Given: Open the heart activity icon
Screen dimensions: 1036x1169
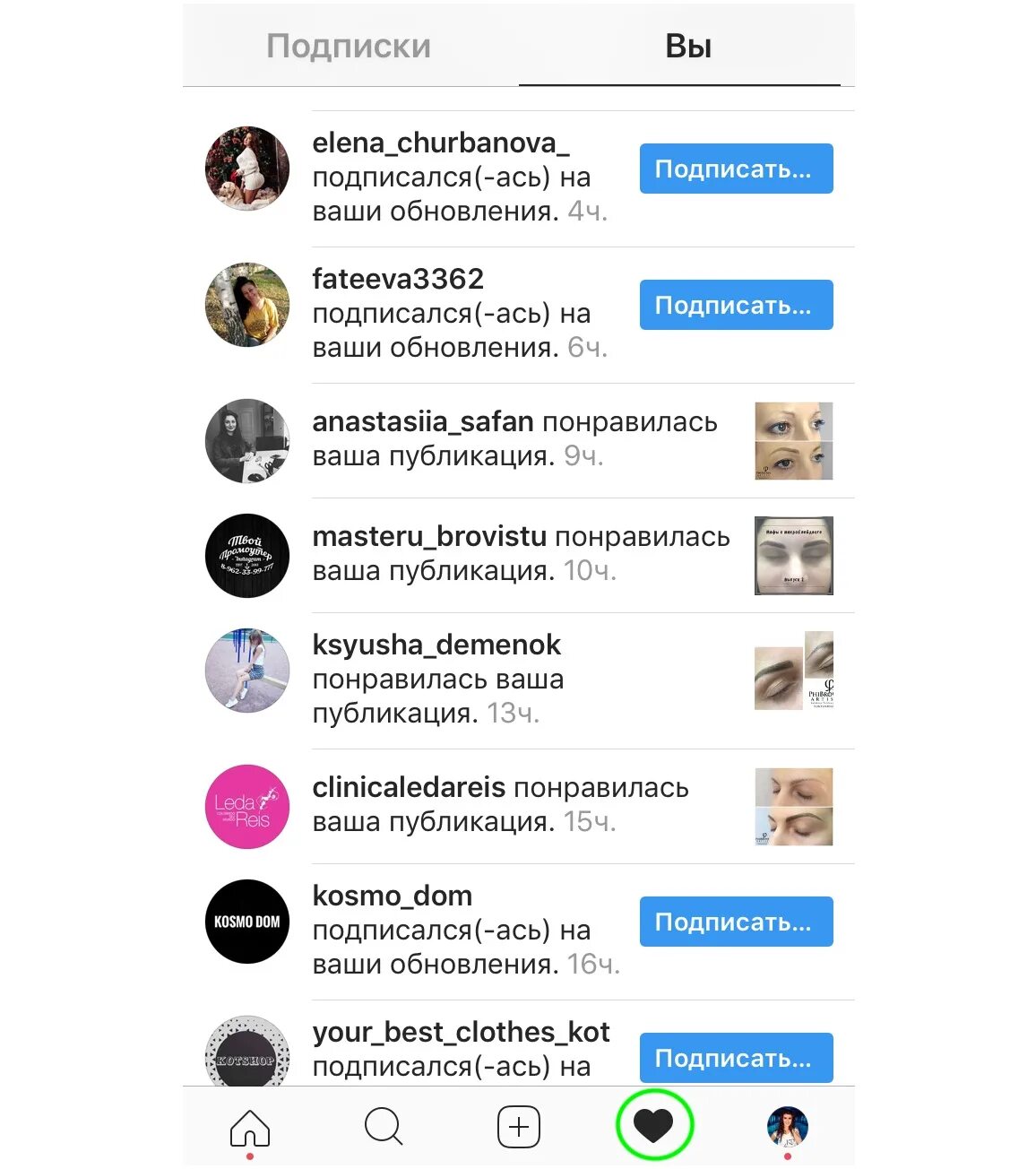Looking at the screenshot, I should point(654,1125).
